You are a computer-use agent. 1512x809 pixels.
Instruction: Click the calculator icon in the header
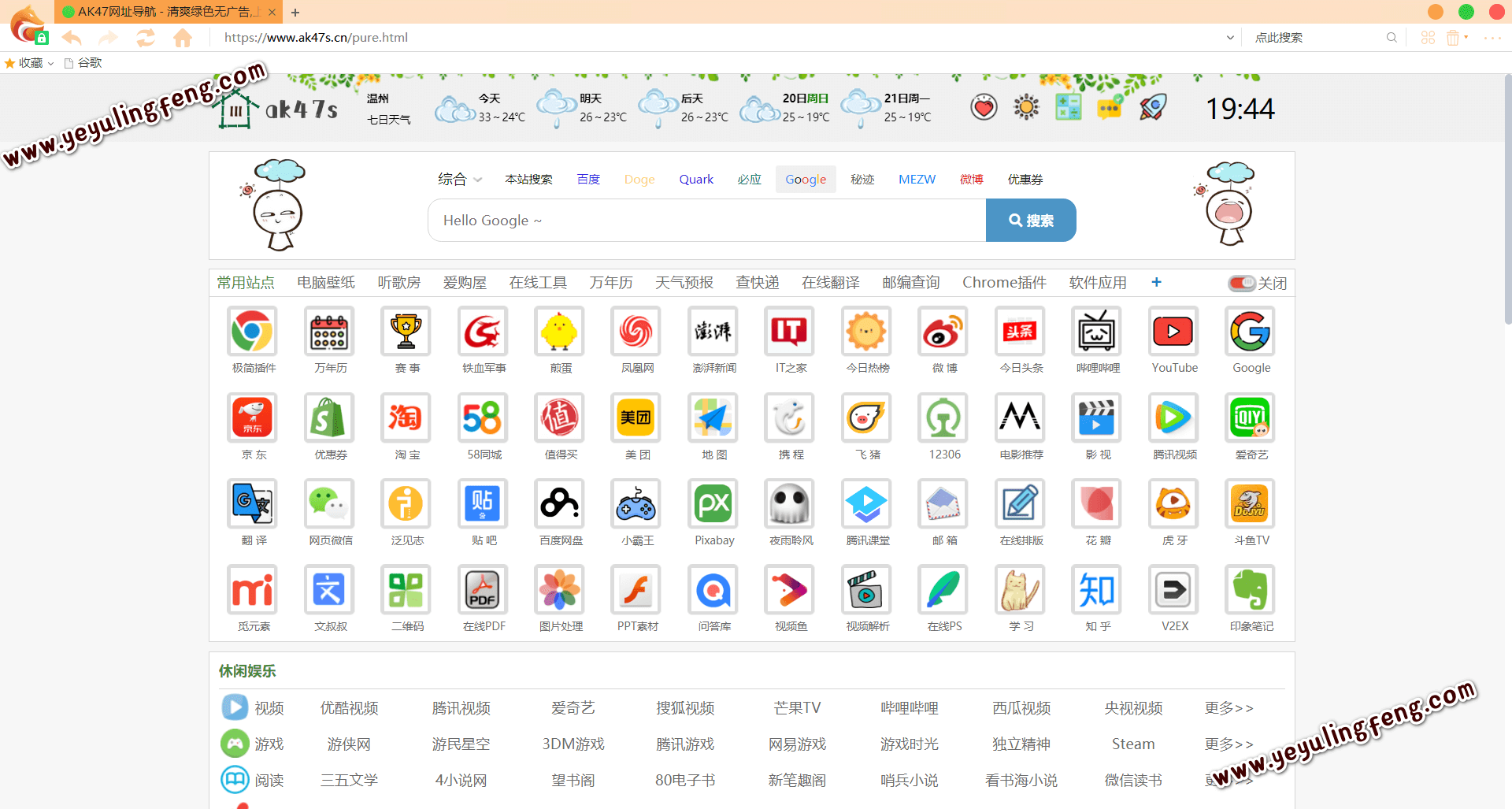tap(1068, 106)
